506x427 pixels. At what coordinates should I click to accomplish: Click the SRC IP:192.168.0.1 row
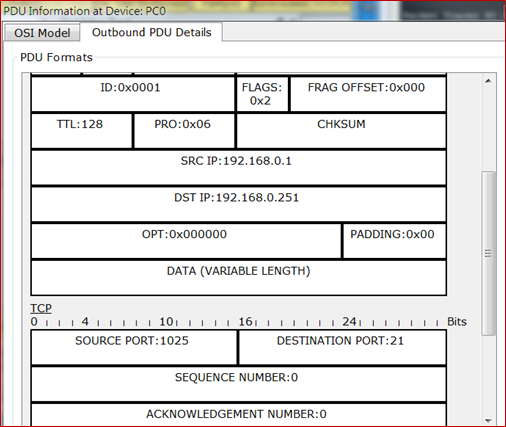point(239,167)
